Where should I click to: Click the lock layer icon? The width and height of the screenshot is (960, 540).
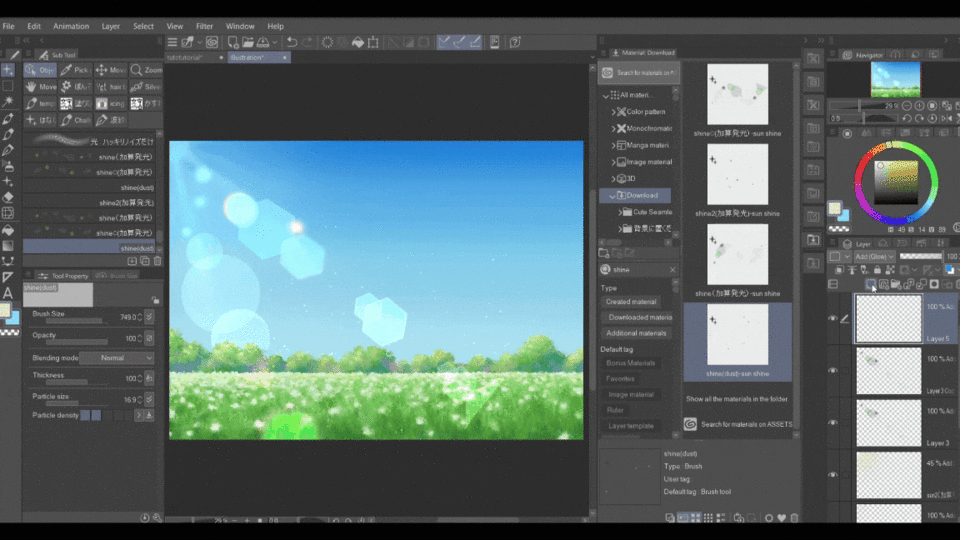point(877,270)
